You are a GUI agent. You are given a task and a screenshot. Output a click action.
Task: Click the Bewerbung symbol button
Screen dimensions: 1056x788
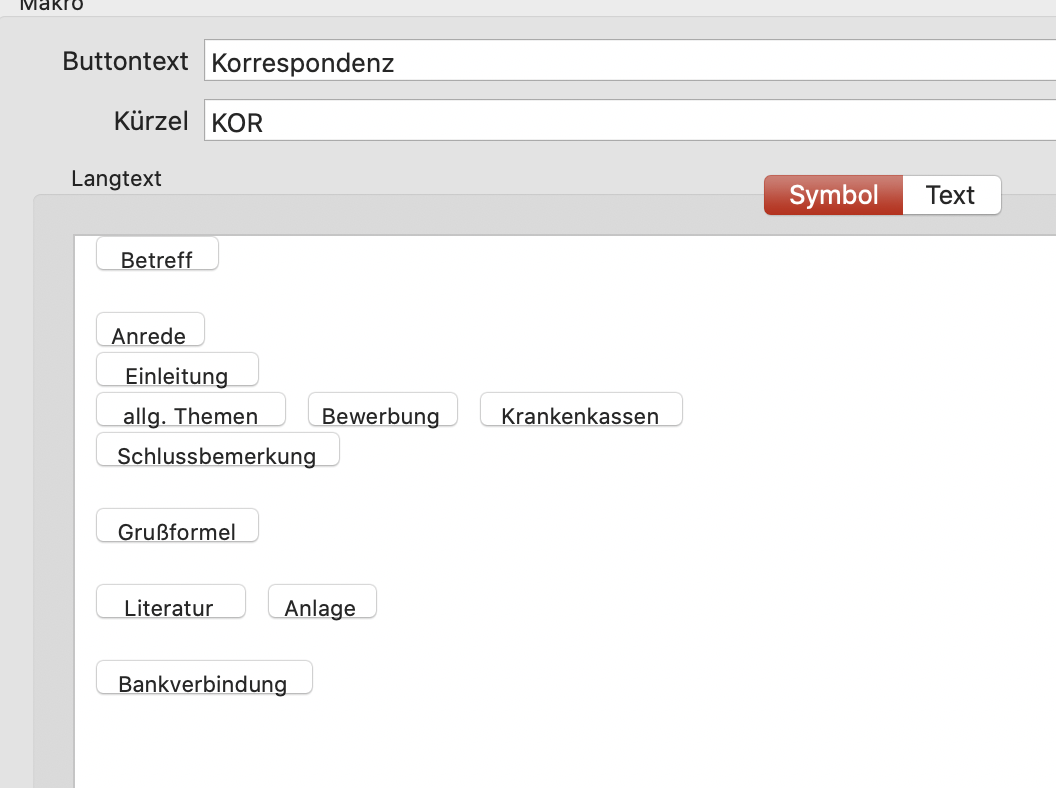click(x=383, y=410)
